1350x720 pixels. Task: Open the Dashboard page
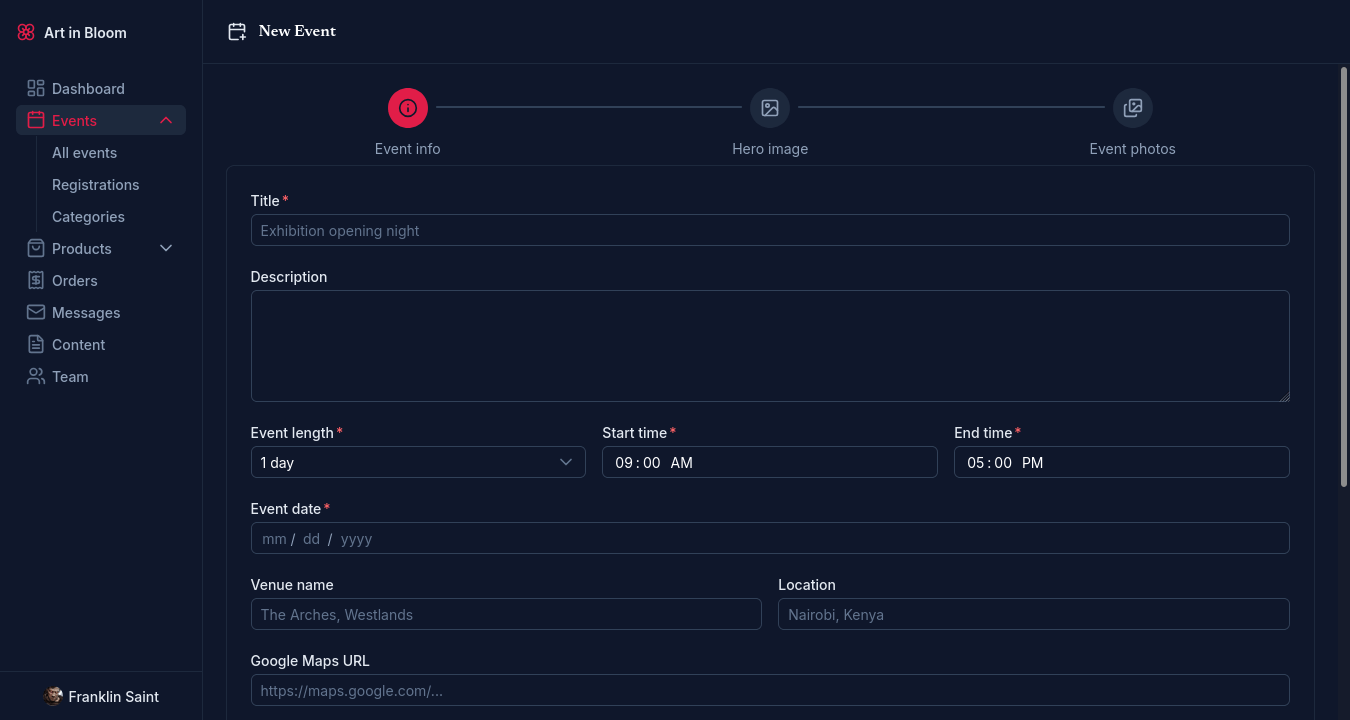101,88
